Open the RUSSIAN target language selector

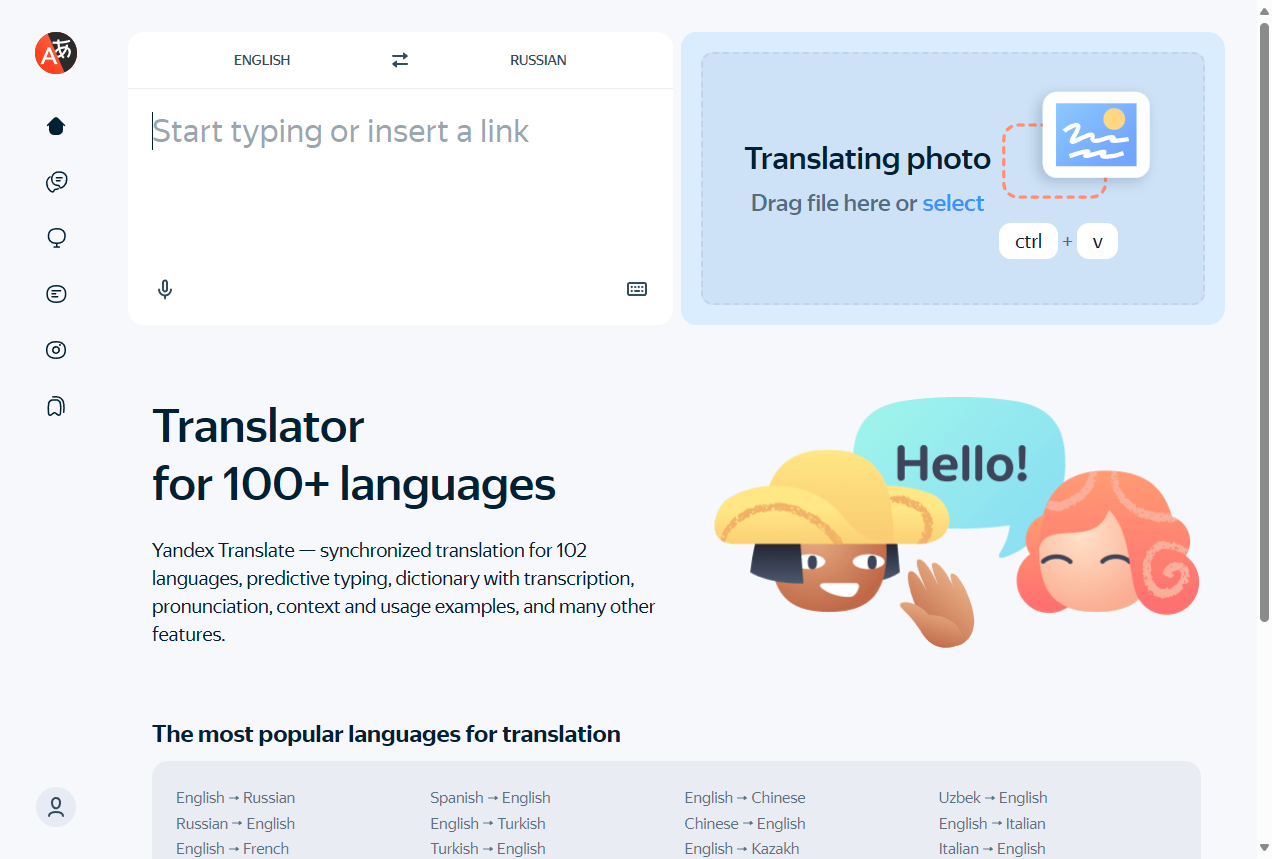point(538,60)
